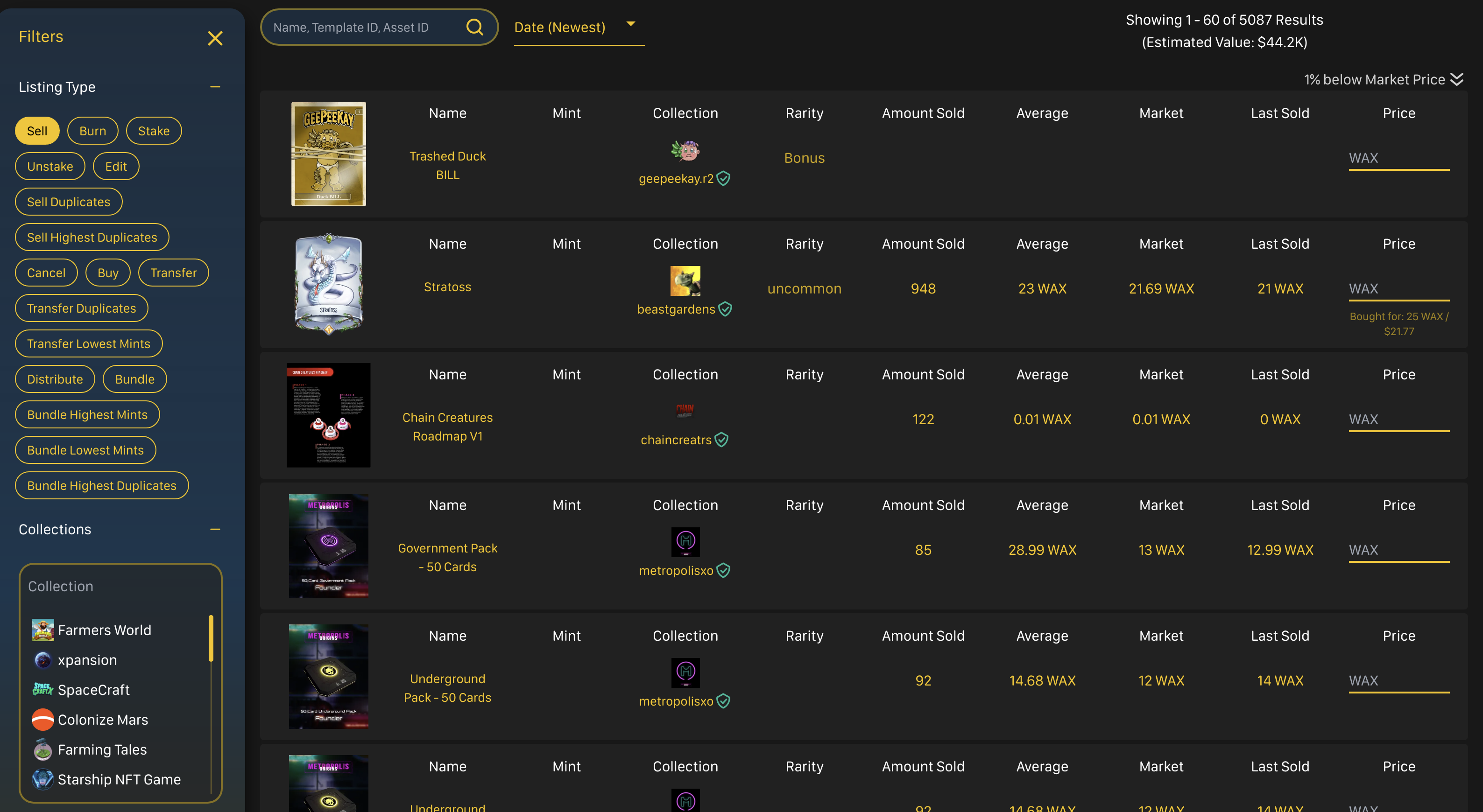Click the Stratoss WAX price input field
Image resolution: width=1483 pixels, height=812 pixels.
[1399, 289]
